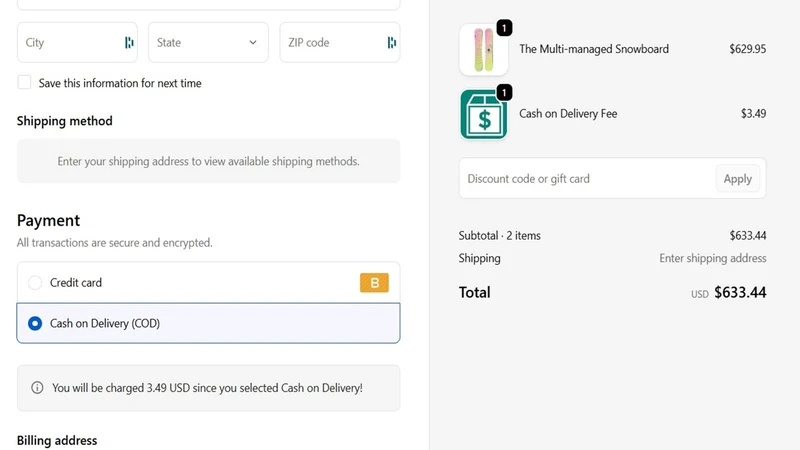Click the Enter shipping address summary text

pyautogui.click(x=713, y=258)
